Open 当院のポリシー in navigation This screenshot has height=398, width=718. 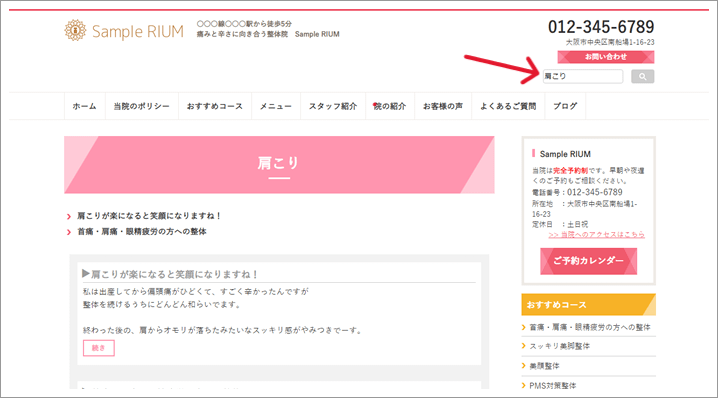point(141,106)
